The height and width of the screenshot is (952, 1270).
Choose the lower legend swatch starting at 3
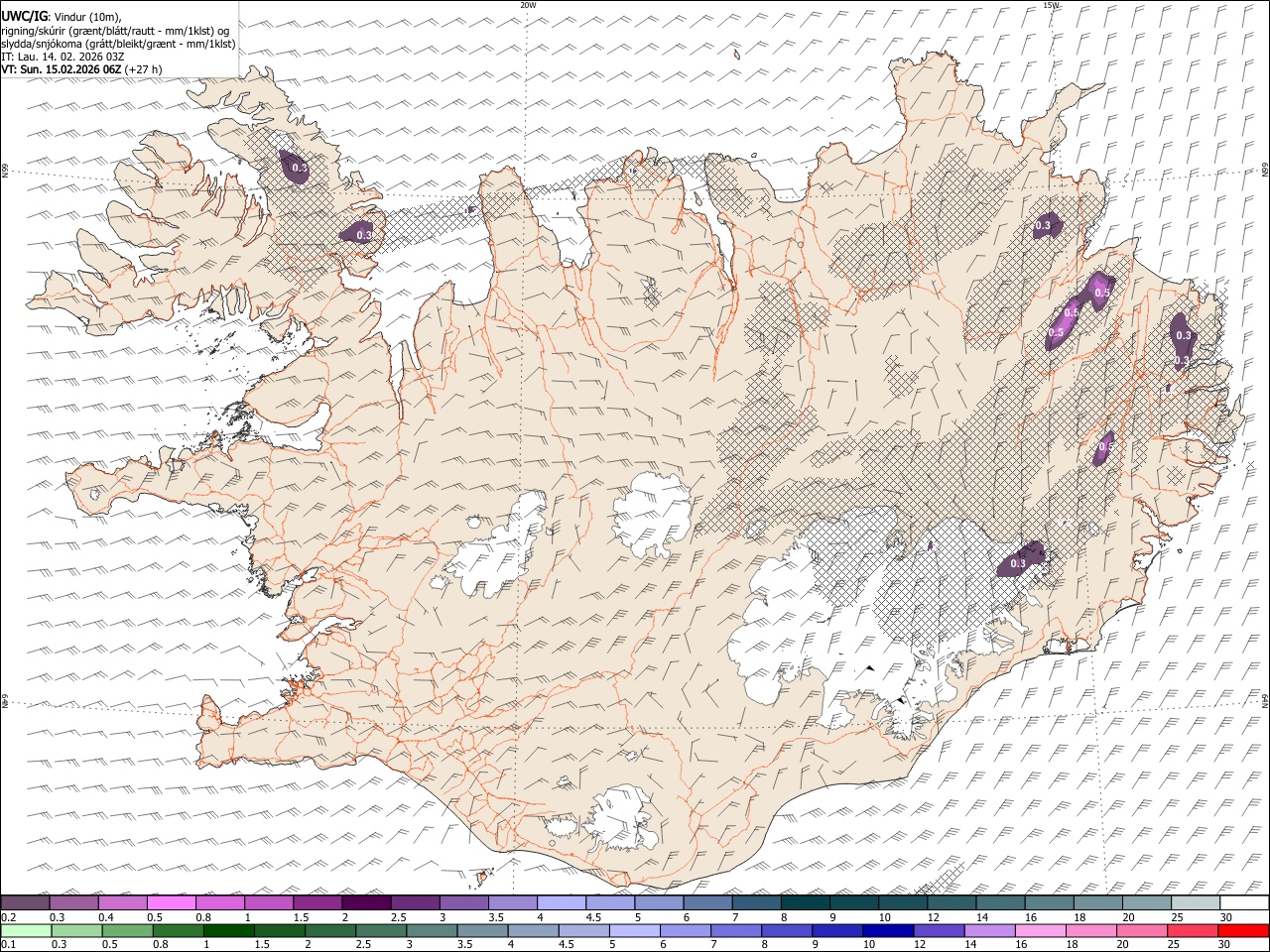coord(432,930)
